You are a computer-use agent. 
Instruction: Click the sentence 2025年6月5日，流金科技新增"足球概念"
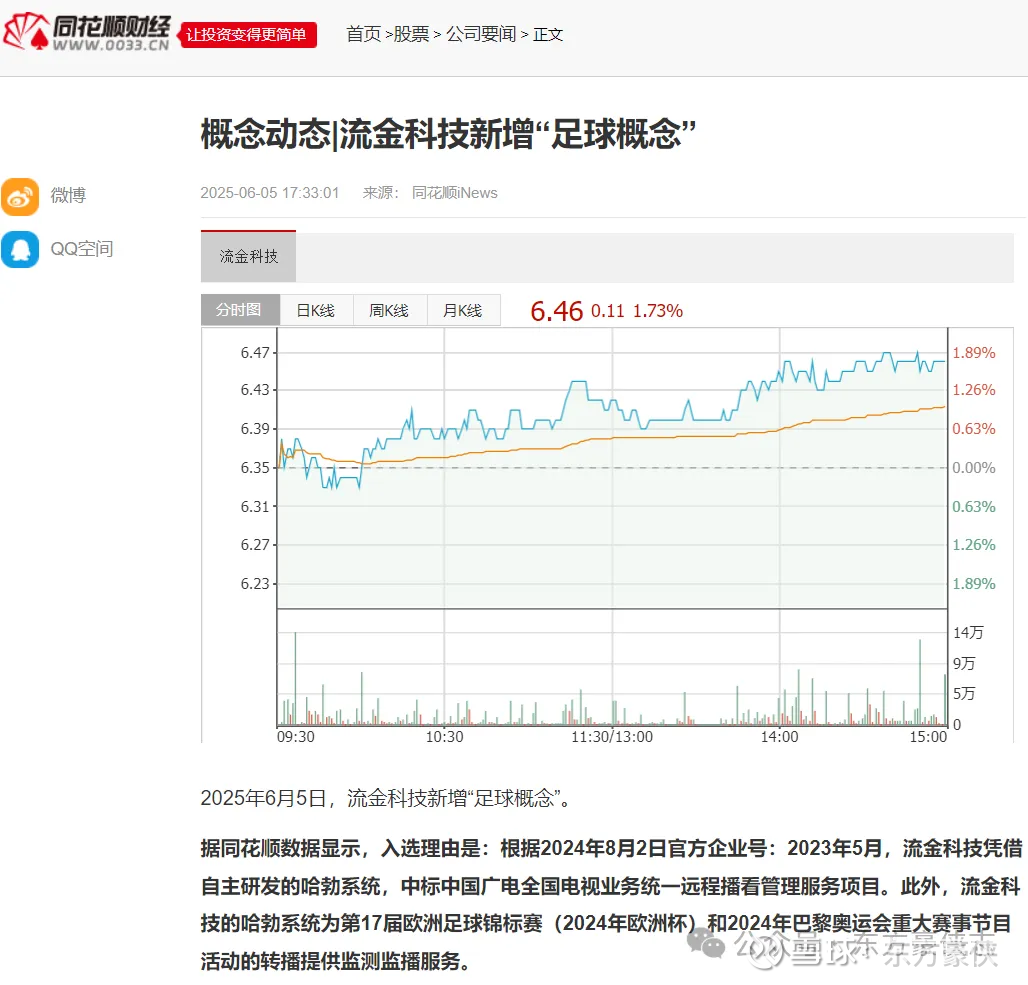pos(387,798)
